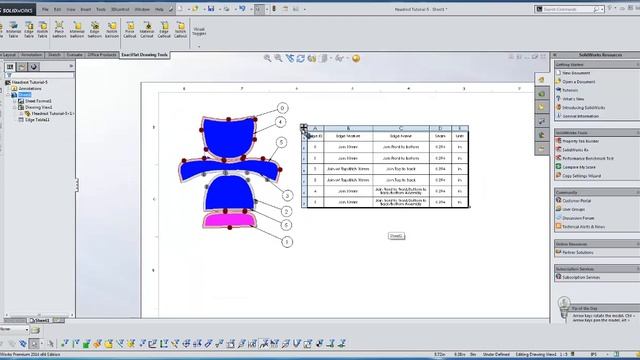Collapse the Getting Started section
The width and height of the screenshot is (640, 360).
tap(638, 64)
